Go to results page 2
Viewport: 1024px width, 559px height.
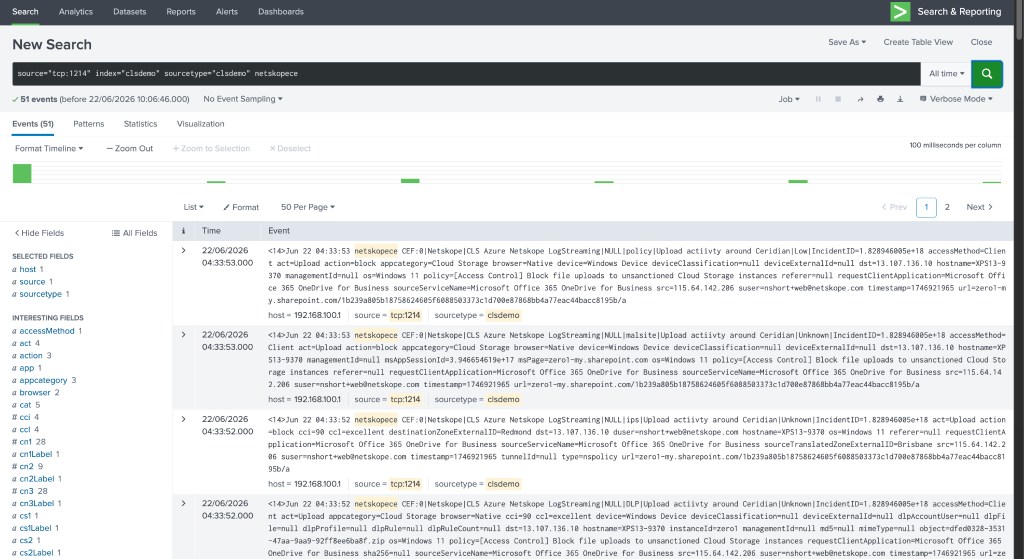(x=947, y=207)
